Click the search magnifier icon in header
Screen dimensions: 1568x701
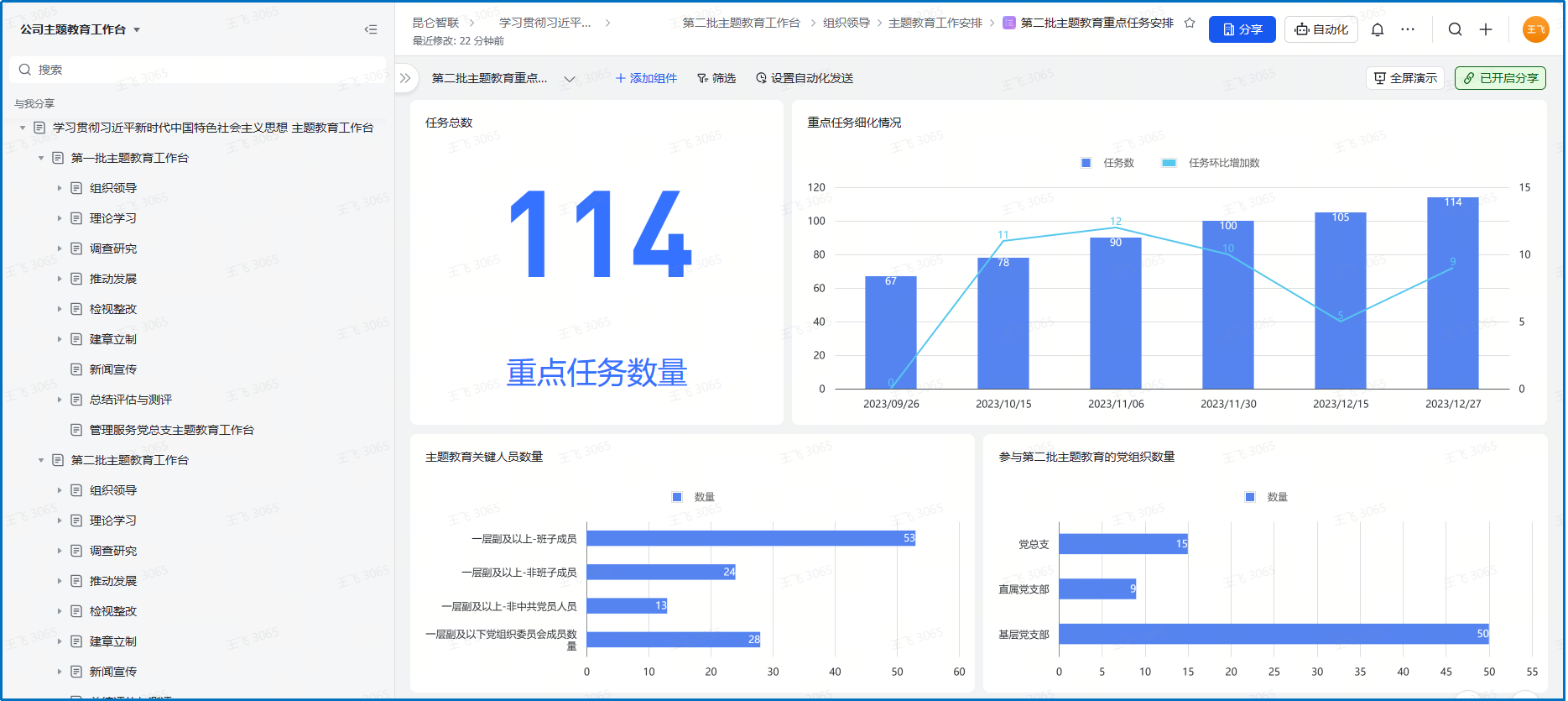(1456, 29)
